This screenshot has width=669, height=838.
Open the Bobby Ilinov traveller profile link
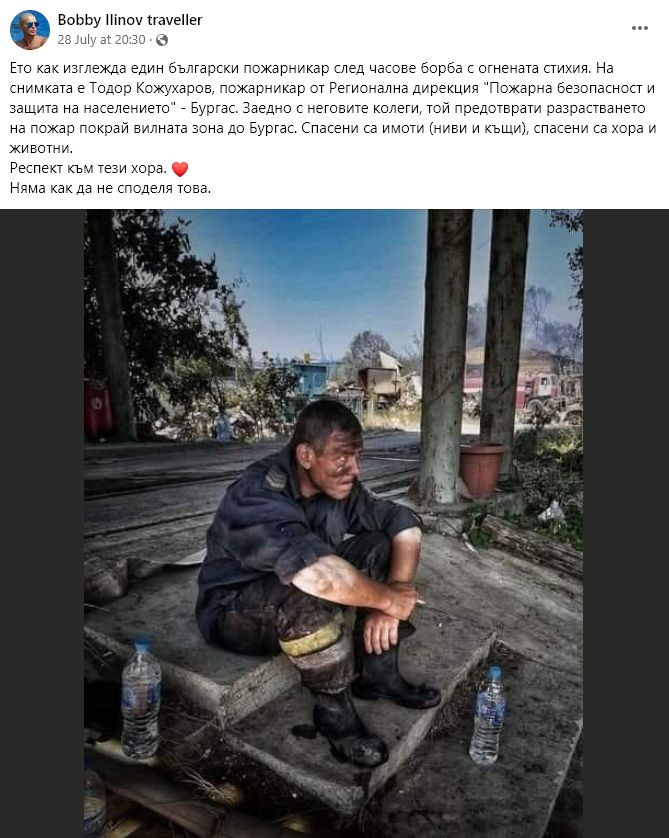130,20
